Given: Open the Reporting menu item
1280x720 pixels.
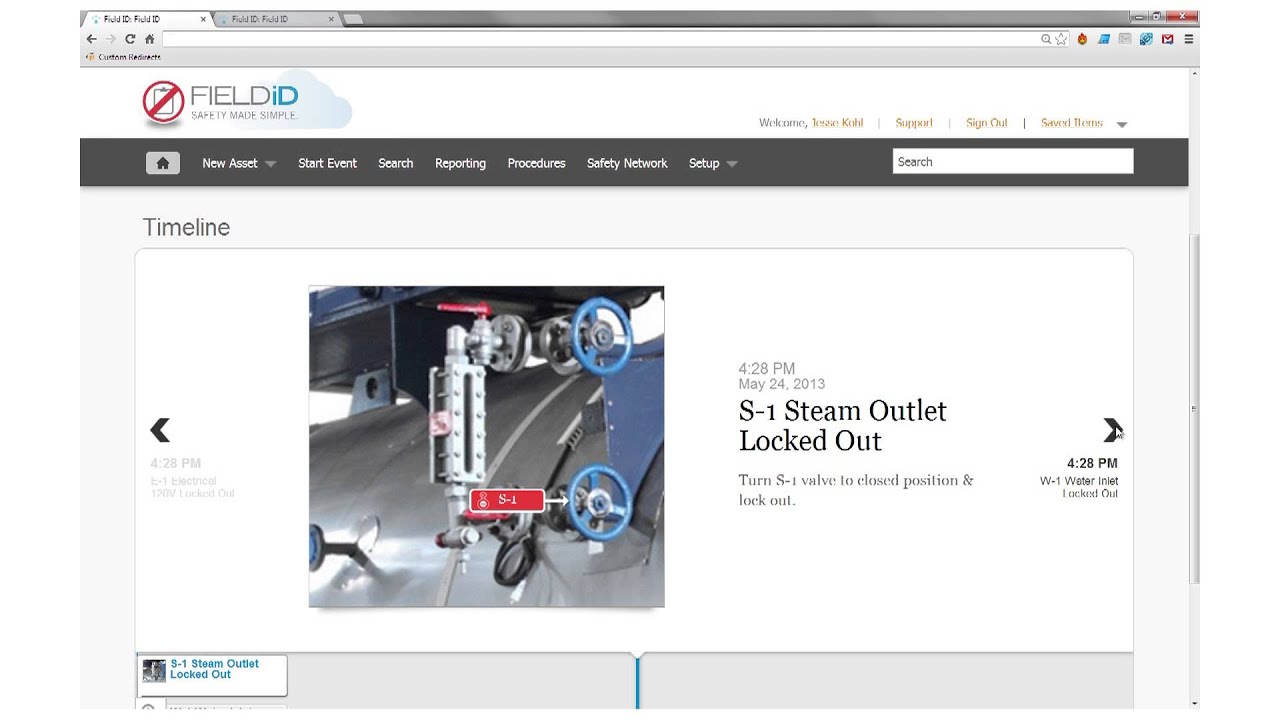Looking at the screenshot, I should pyautogui.click(x=460, y=163).
